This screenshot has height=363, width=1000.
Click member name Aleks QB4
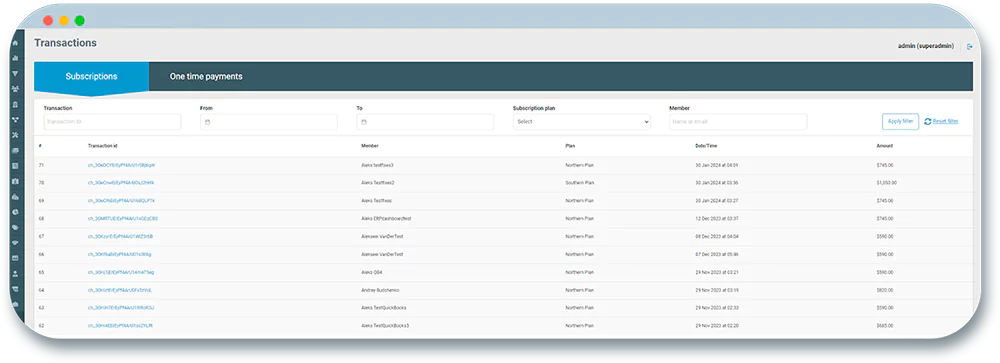(372, 272)
